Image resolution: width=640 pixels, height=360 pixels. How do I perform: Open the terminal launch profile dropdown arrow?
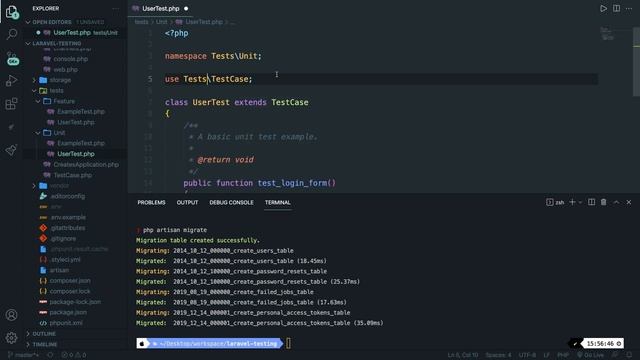coord(580,202)
